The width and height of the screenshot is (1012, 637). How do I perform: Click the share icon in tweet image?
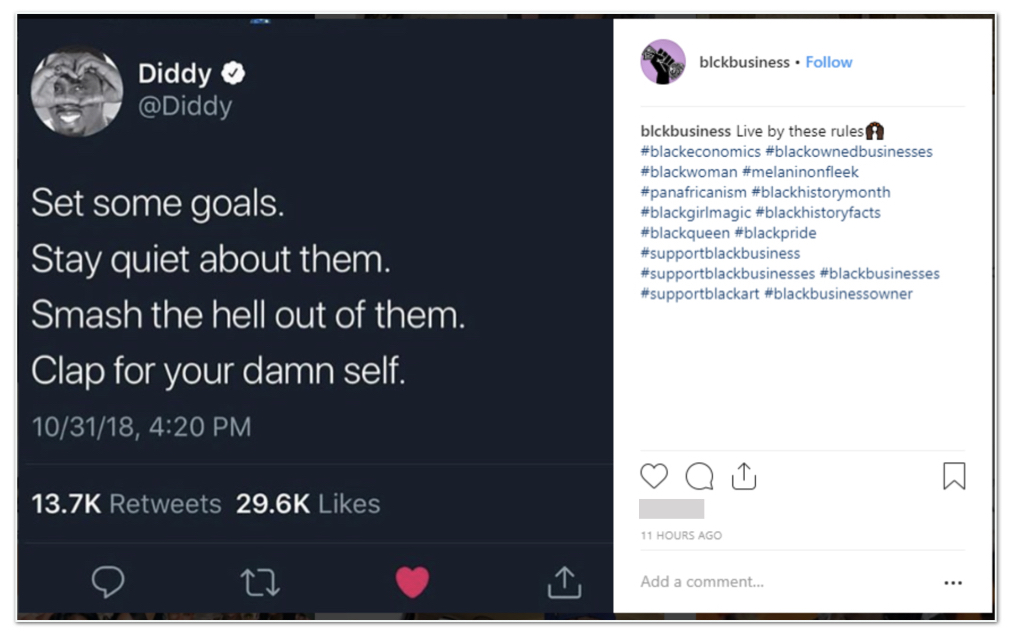pyautogui.click(x=564, y=582)
